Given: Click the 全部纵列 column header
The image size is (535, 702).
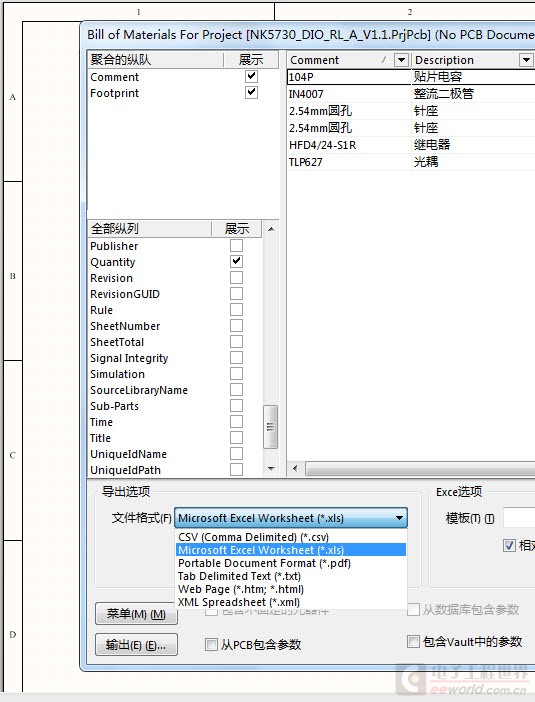Looking at the screenshot, I should click(x=150, y=229).
